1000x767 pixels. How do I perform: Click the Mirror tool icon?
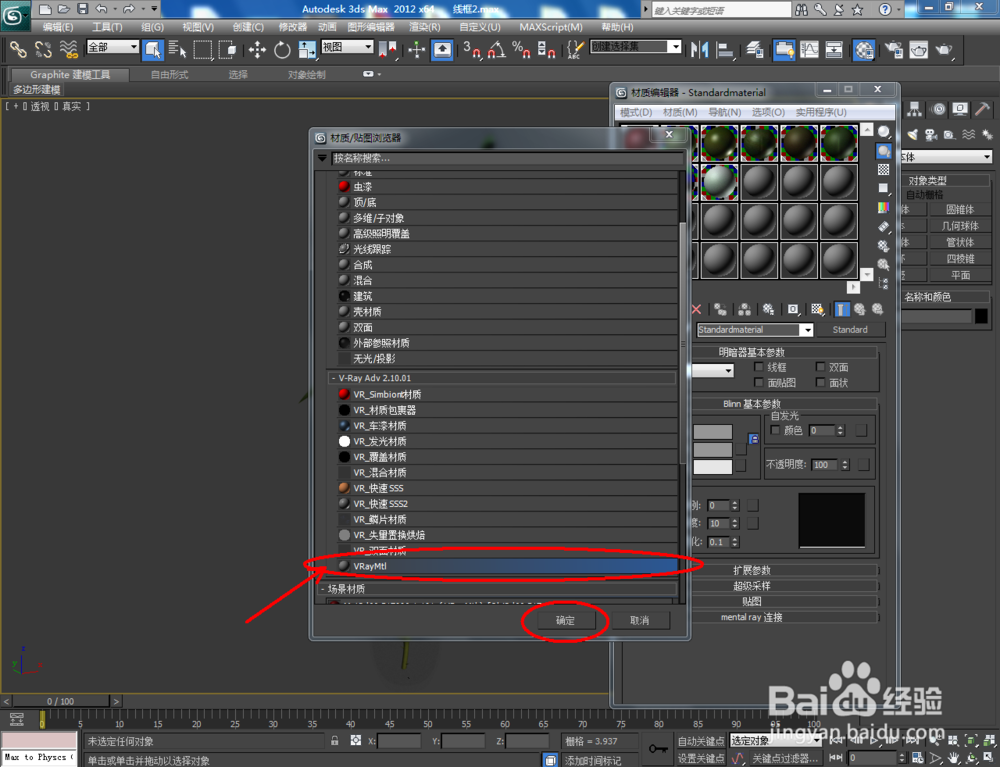[x=700, y=50]
